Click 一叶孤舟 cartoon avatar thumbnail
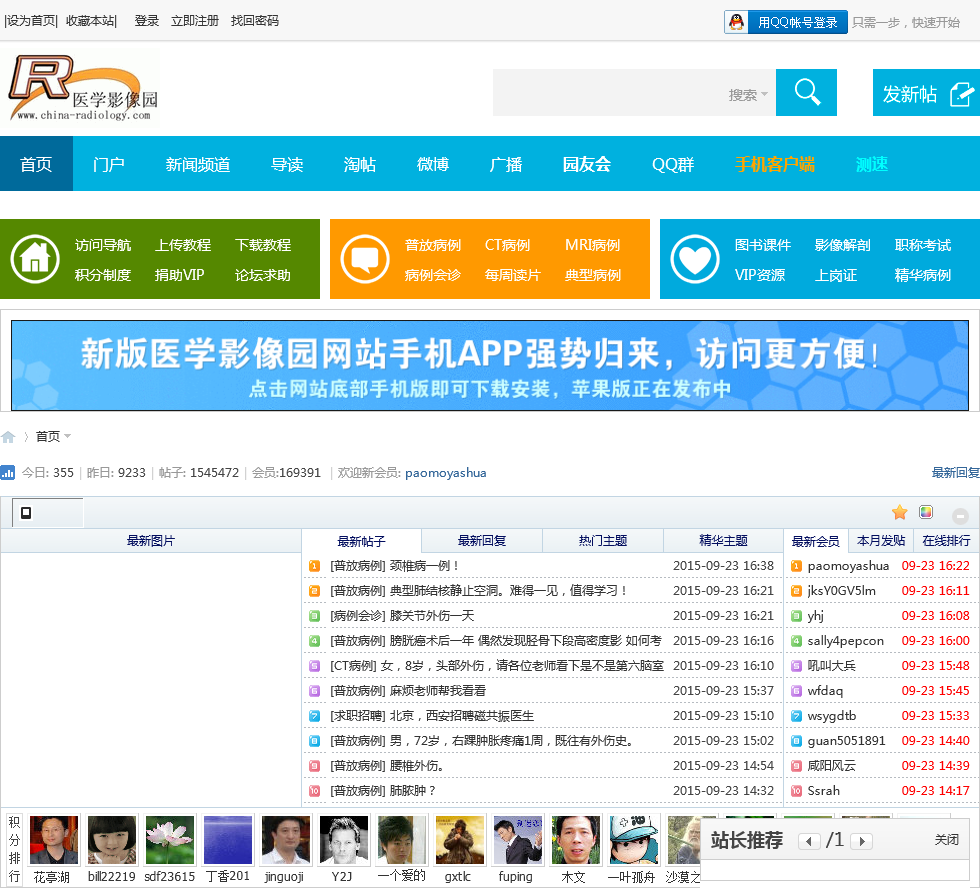The width and height of the screenshot is (980, 891). (x=634, y=839)
